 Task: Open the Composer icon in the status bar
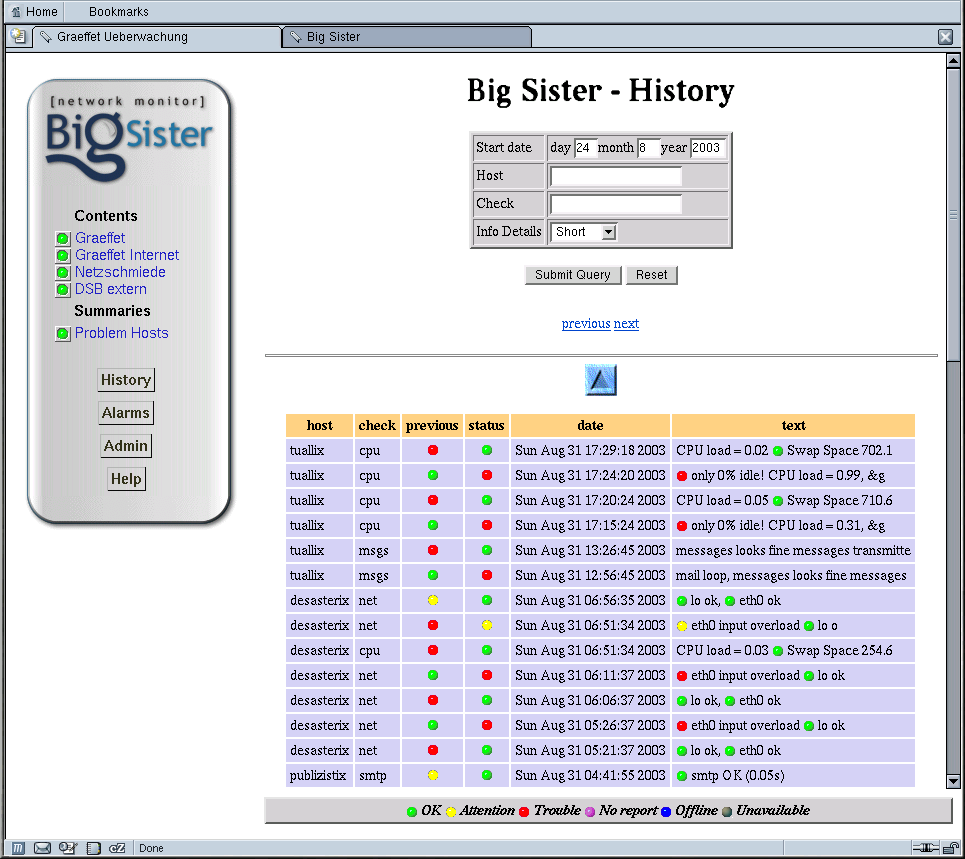click(68, 848)
